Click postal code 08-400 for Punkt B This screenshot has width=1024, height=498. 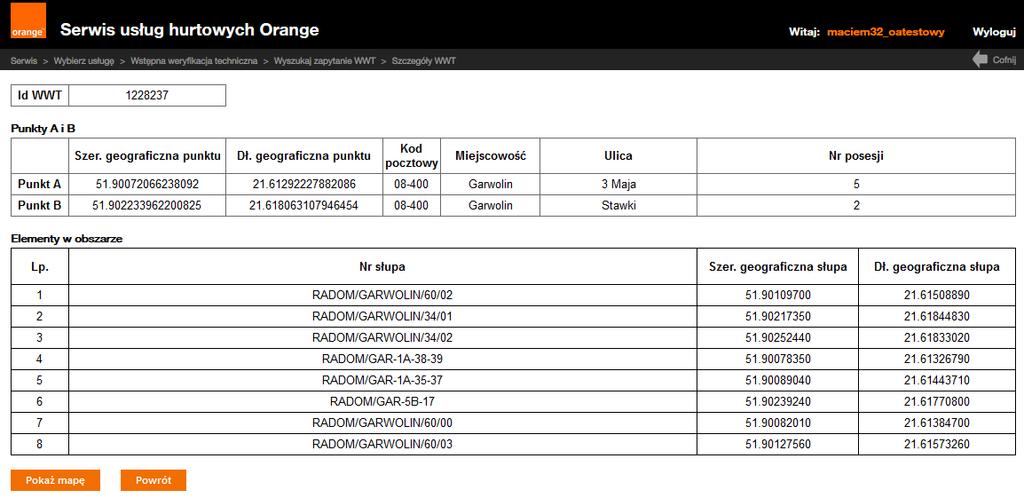[x=411, y=206]
